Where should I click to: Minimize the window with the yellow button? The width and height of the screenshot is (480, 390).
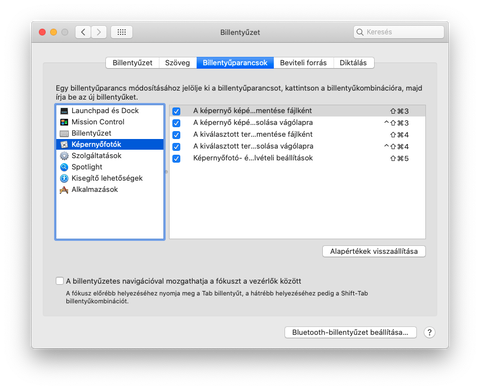[x=53, y=32]
